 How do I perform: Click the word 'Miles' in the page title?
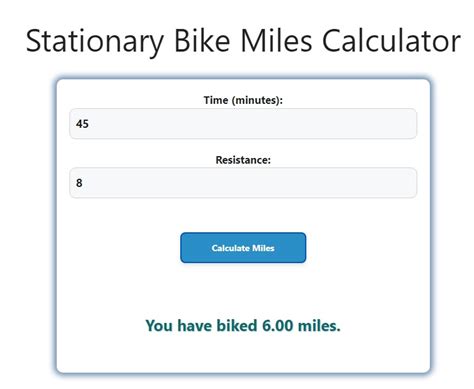pyautogui.click(x=276, y=41)
